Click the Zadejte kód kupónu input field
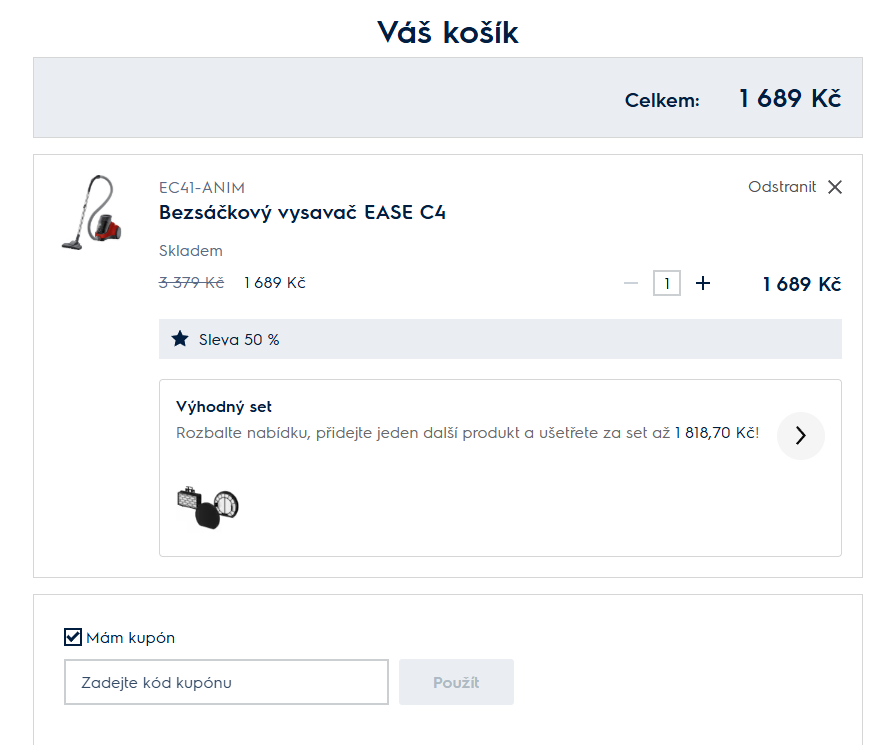Viewport: 892px width, 745px height. coord(225,681)
